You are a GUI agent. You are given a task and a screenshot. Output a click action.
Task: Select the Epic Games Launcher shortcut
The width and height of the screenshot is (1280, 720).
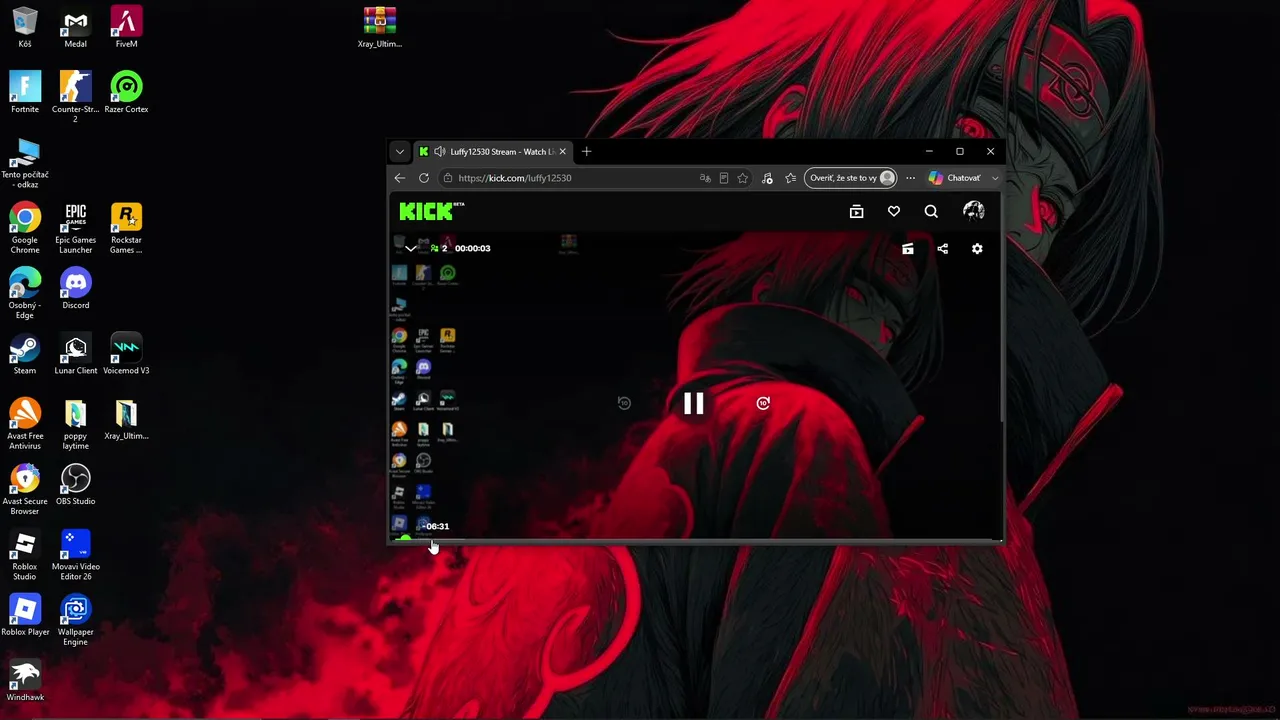coord(76,228)
